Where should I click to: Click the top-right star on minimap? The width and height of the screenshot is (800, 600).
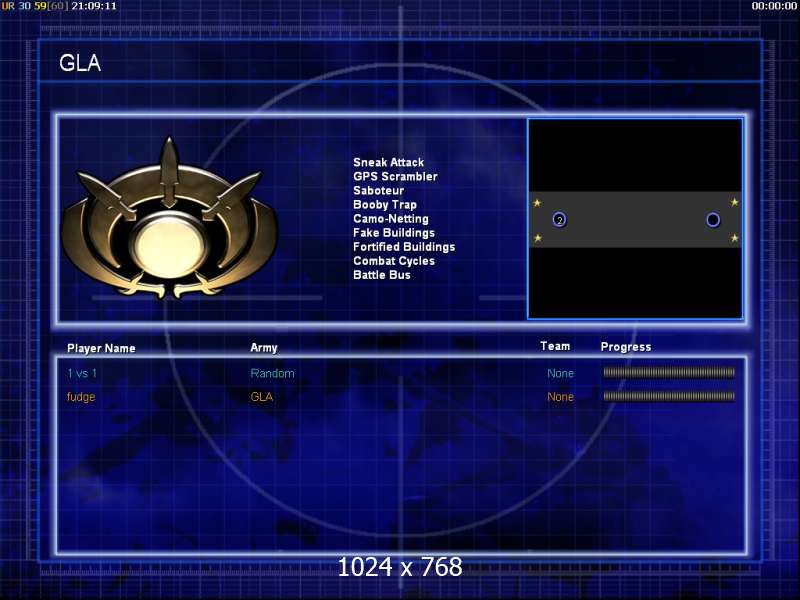pos(734,202)
